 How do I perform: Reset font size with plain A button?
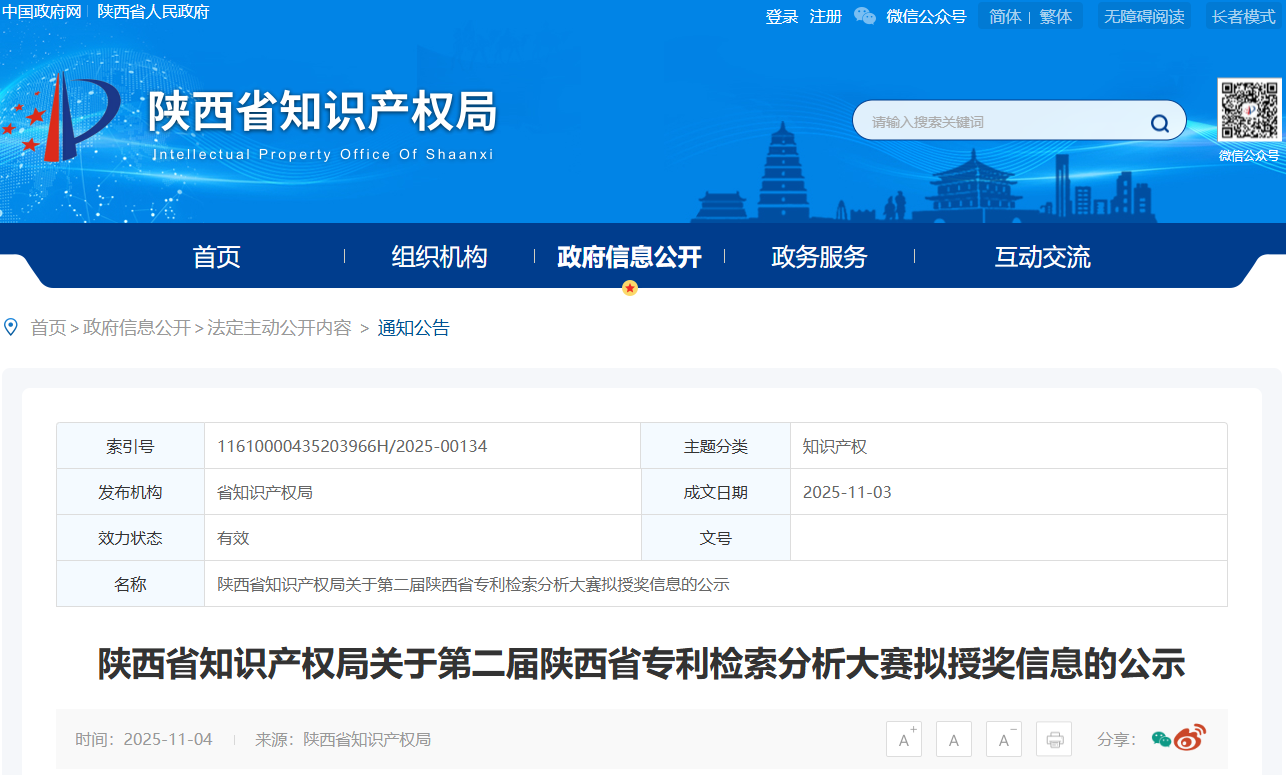coord(954,740)
